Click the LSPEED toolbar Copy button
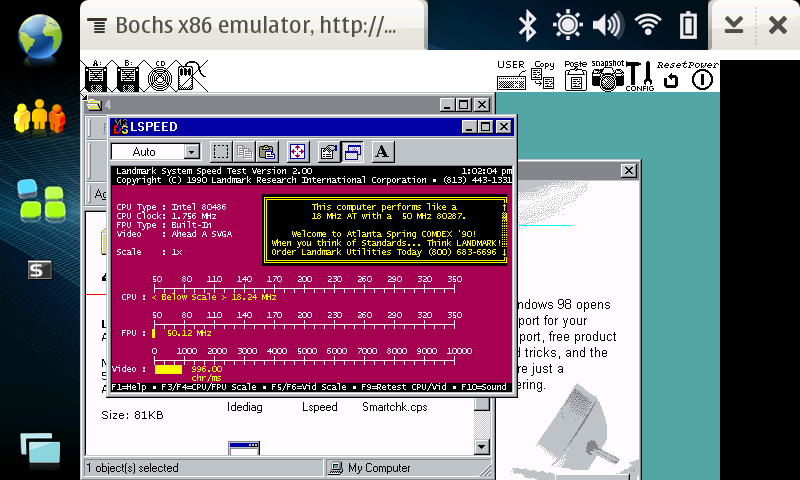 pyautogui.click(x=244, y=151)
